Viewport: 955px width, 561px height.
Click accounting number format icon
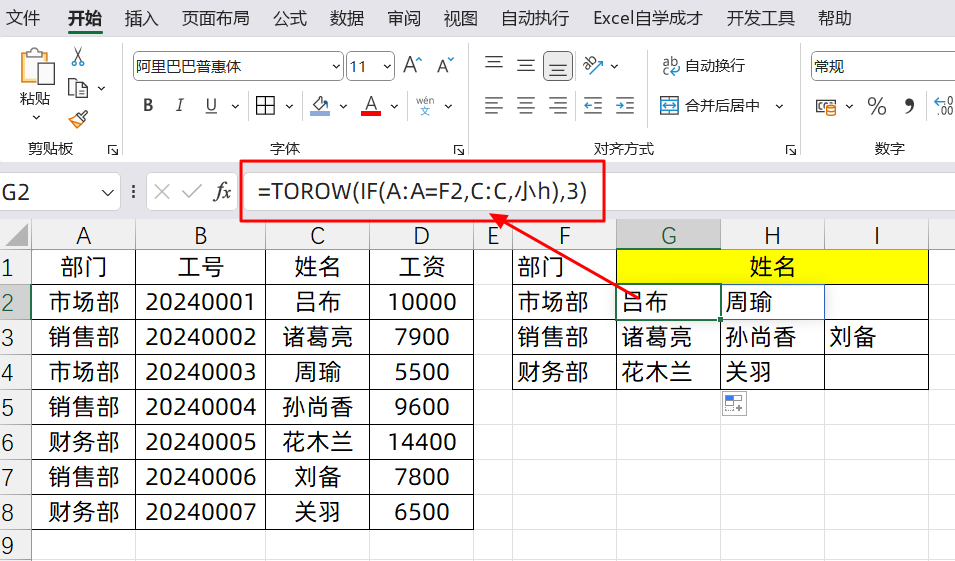click(826, 107)
